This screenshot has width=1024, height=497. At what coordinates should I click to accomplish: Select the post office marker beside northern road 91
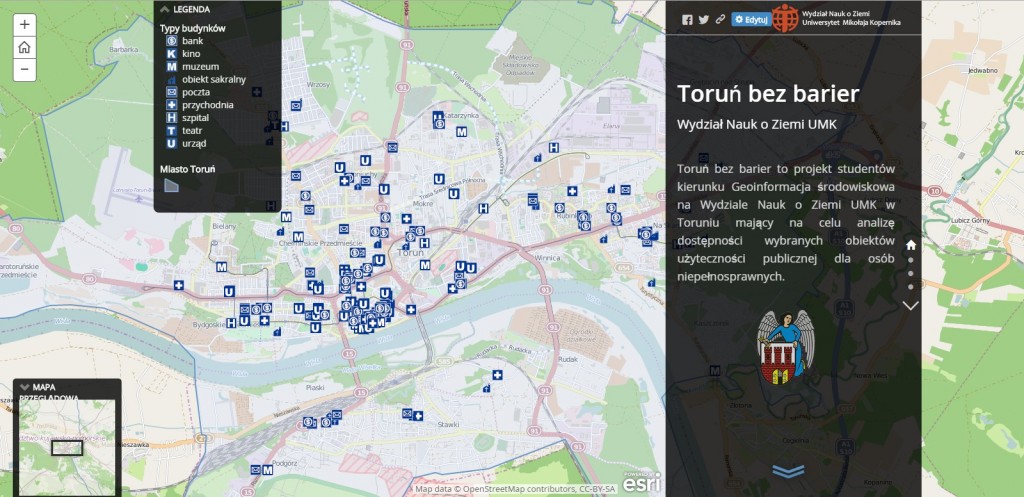click(392, 147)
